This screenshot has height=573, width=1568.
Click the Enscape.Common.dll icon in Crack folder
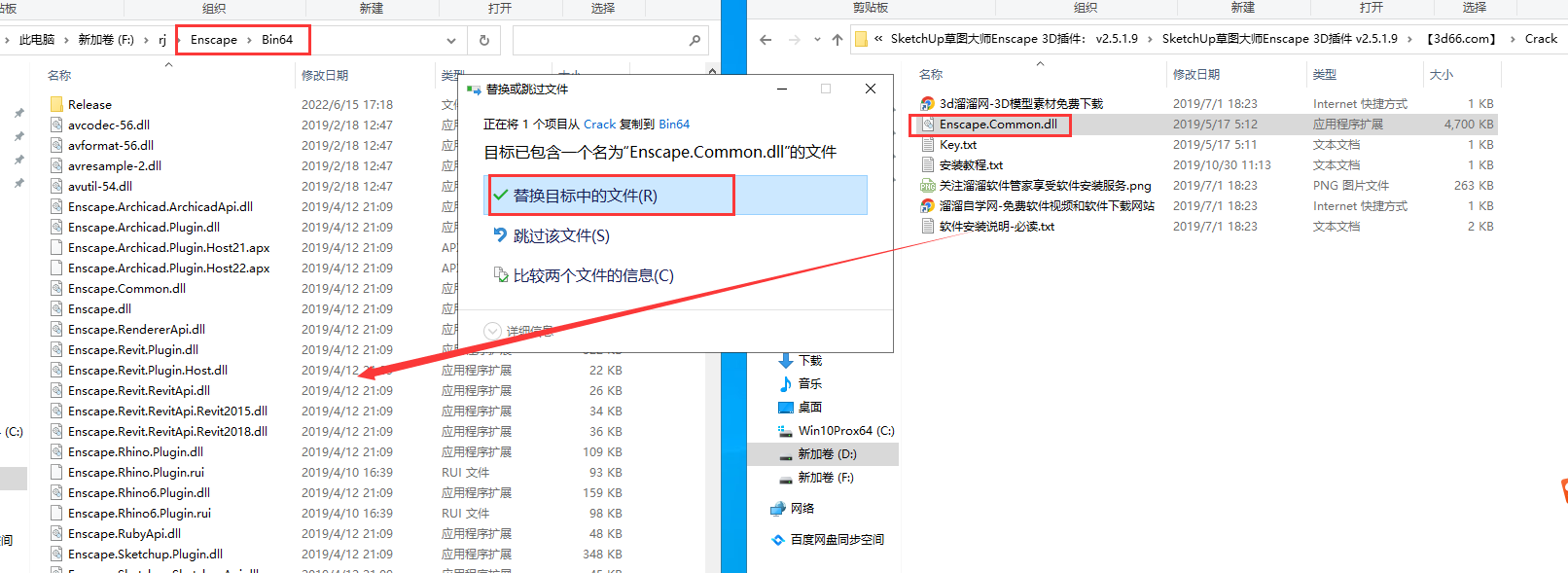(x=928, y=124)
